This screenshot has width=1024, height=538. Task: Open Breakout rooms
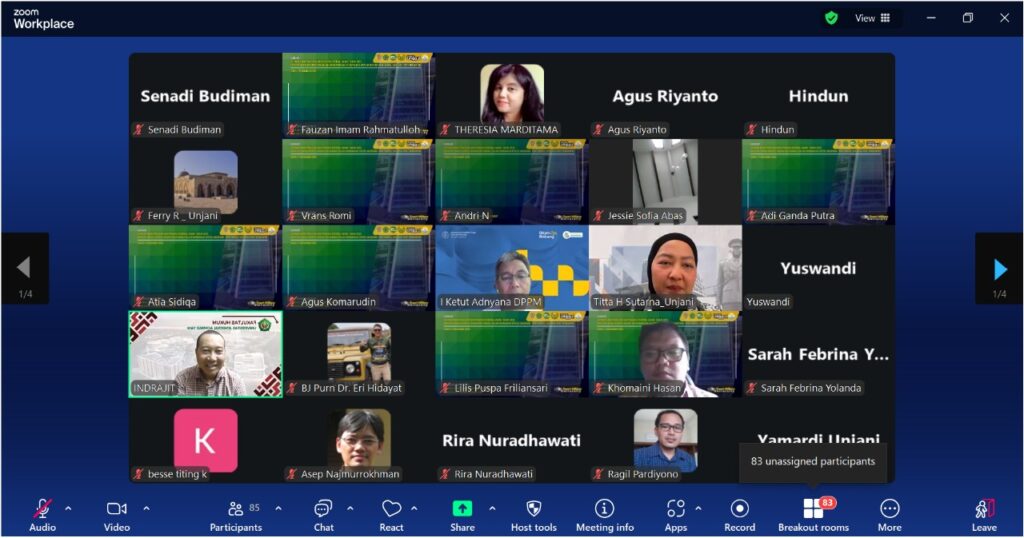point(813,514)
